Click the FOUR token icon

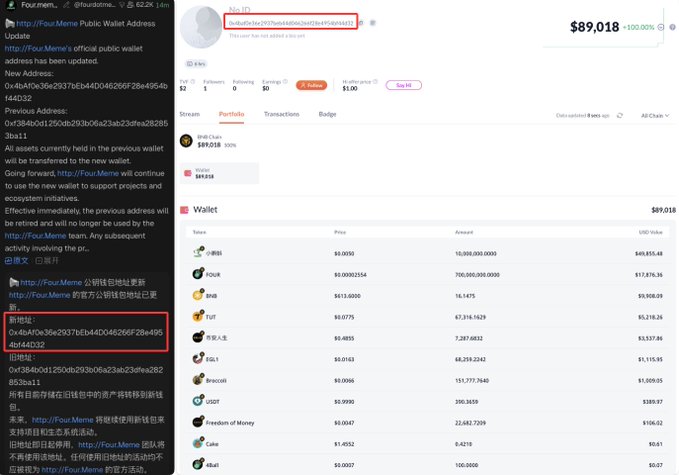pyautogui.click(x=198, y=274)
